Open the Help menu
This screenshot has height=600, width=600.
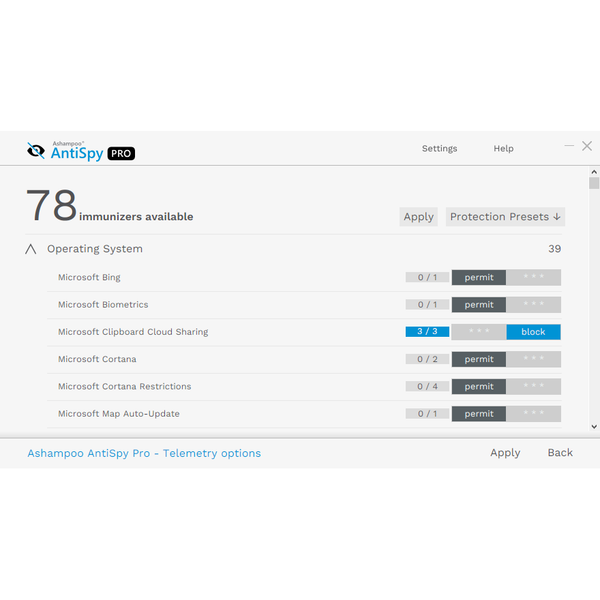[x=503, y=148]
